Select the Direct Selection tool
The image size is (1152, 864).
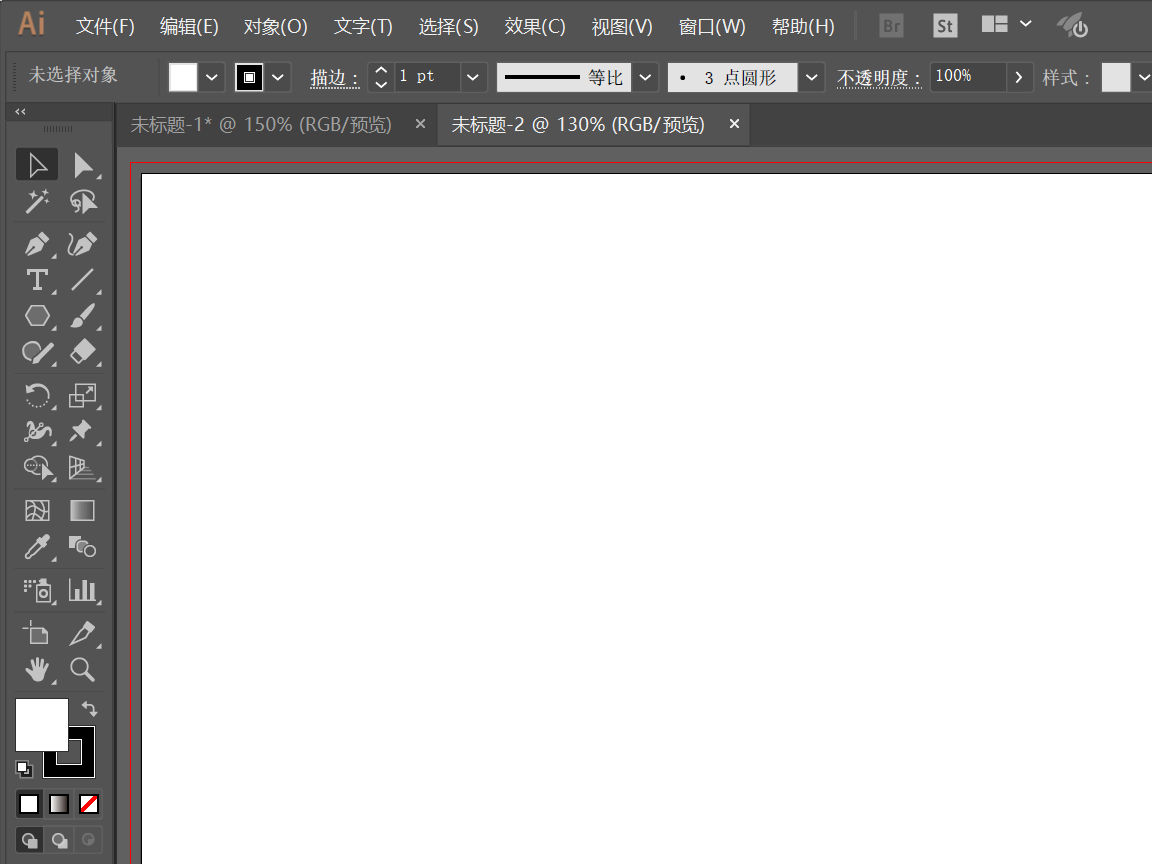[x=83, y=165]
